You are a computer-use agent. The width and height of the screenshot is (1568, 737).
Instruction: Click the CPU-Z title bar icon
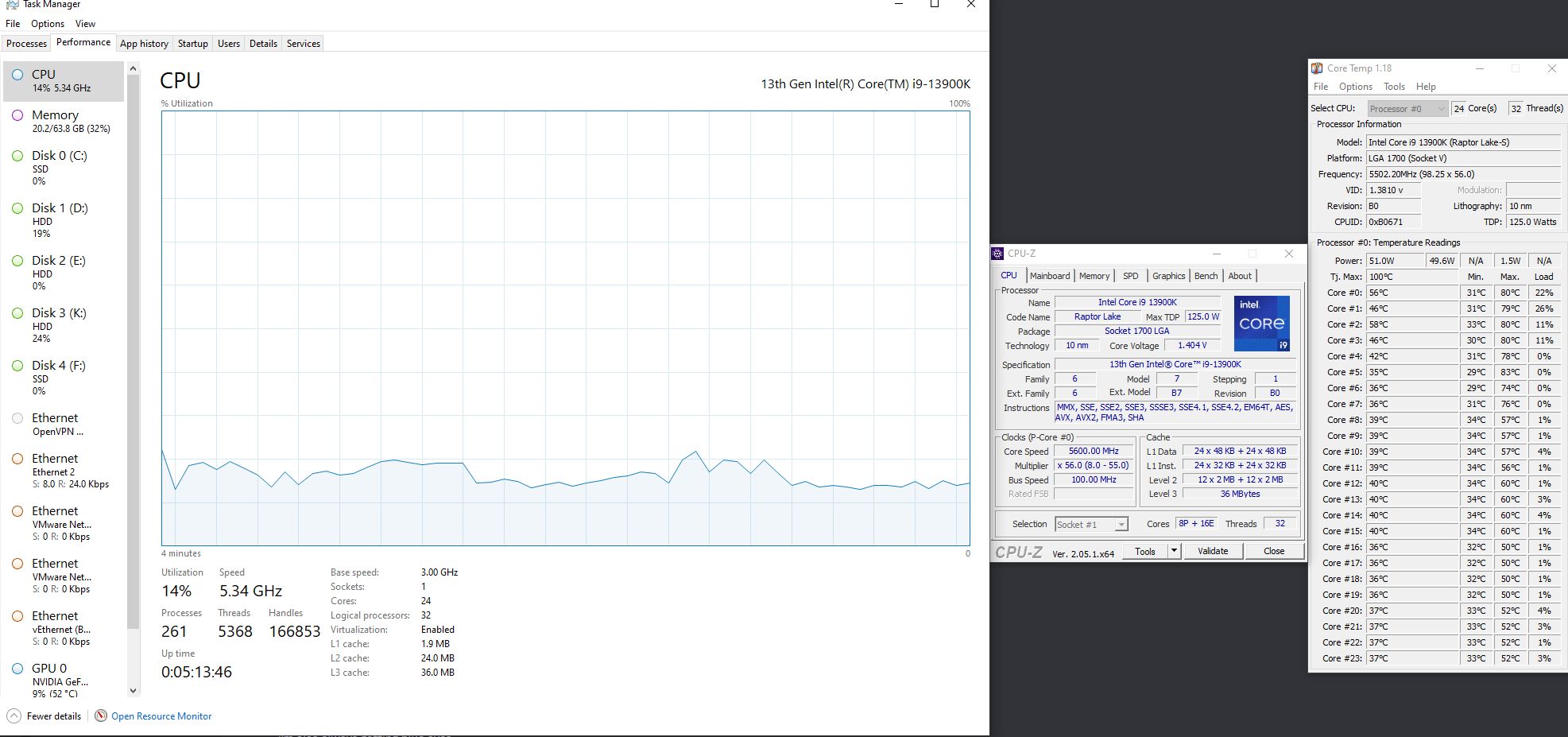point(998,254)
